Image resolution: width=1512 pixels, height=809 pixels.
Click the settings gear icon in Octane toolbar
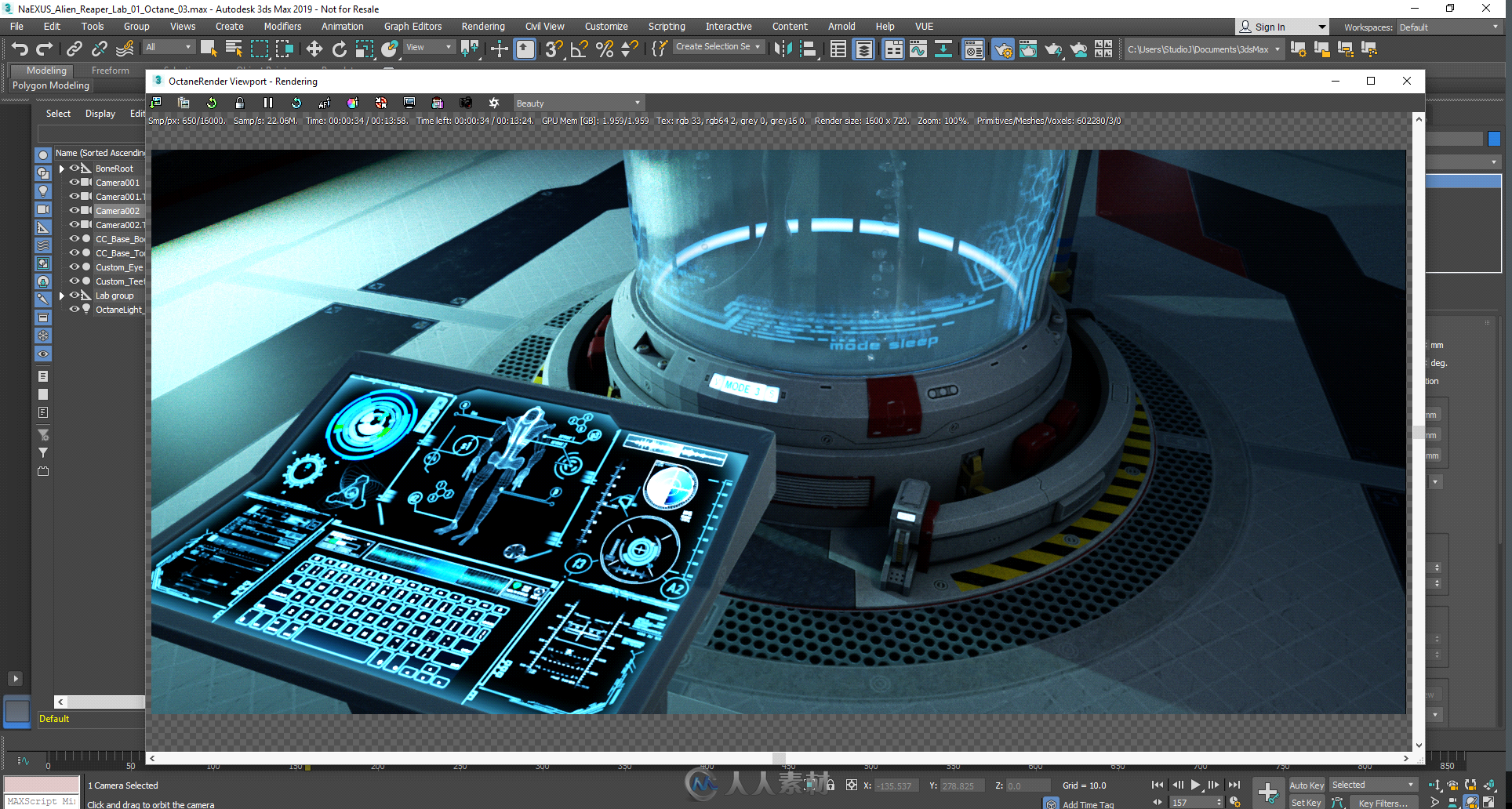tap(494, 103)
